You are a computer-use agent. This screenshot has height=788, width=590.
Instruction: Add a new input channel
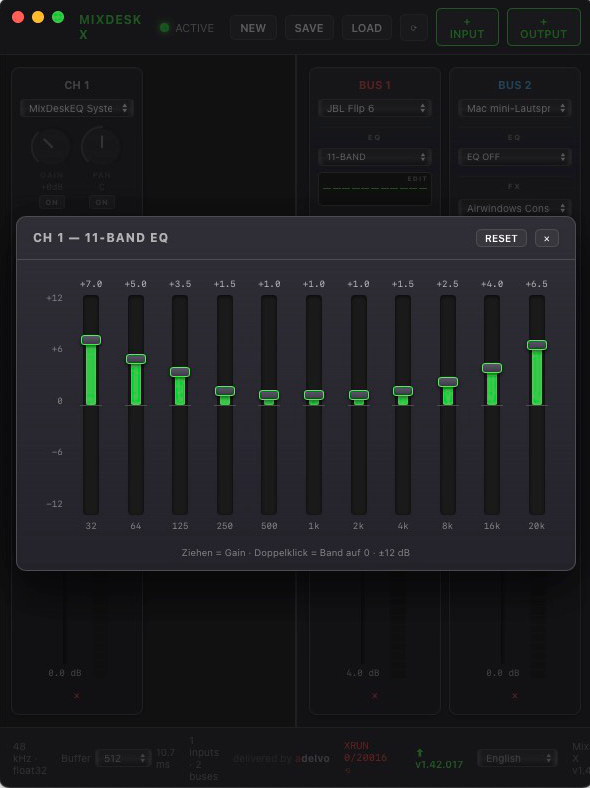(467, 28)
